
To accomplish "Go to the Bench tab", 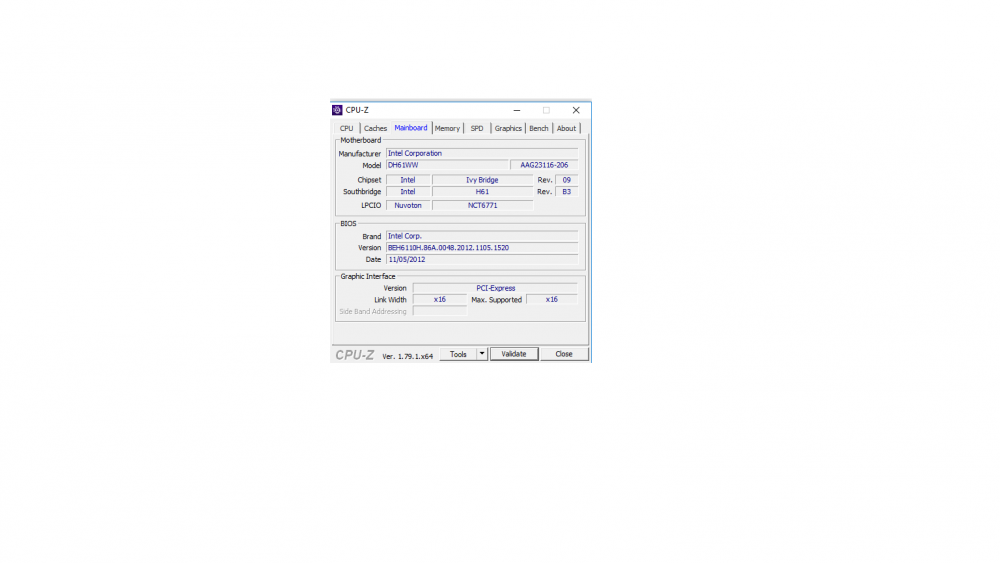I will point(539,128).
